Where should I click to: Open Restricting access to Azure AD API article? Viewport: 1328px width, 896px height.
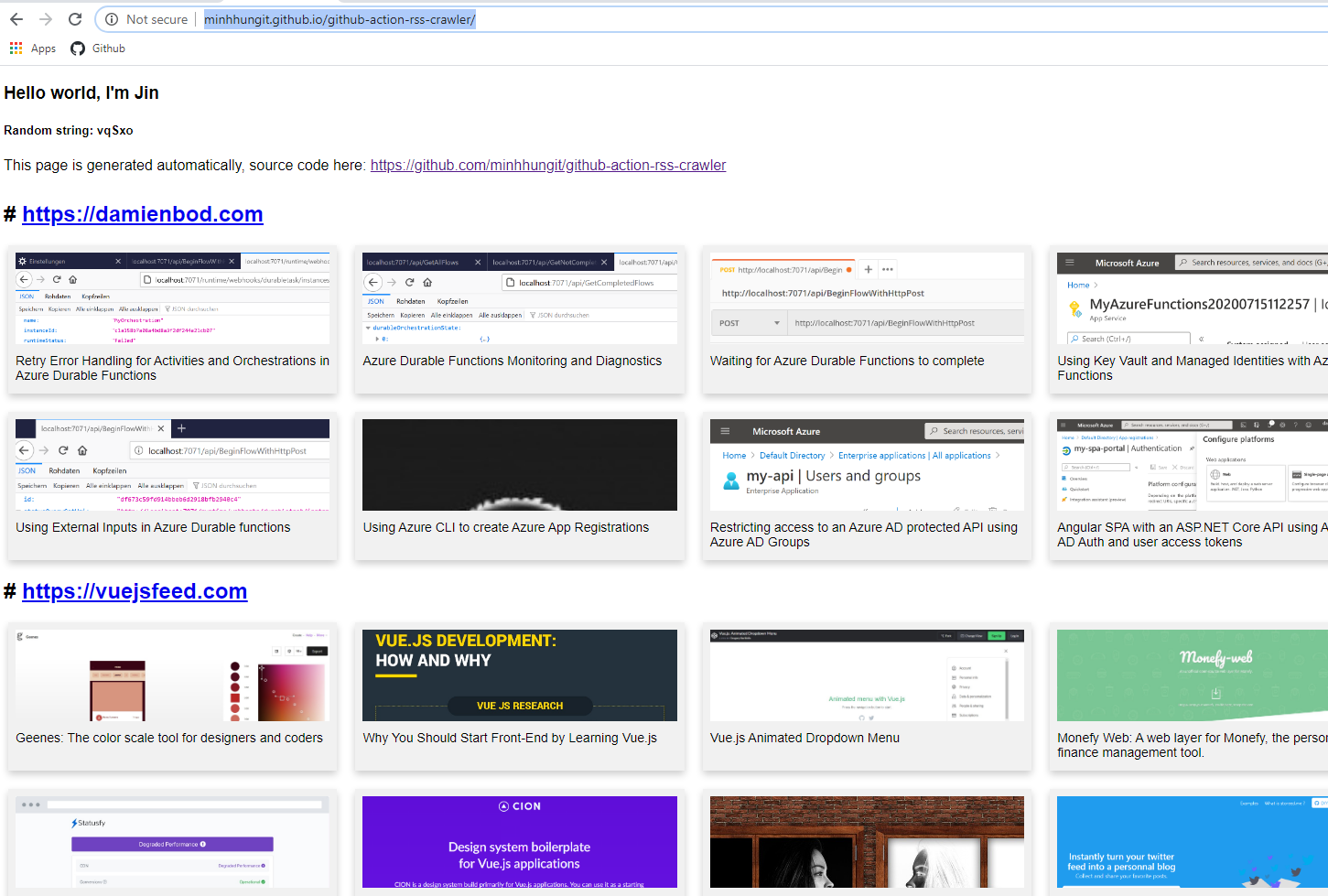pos(864,534)
